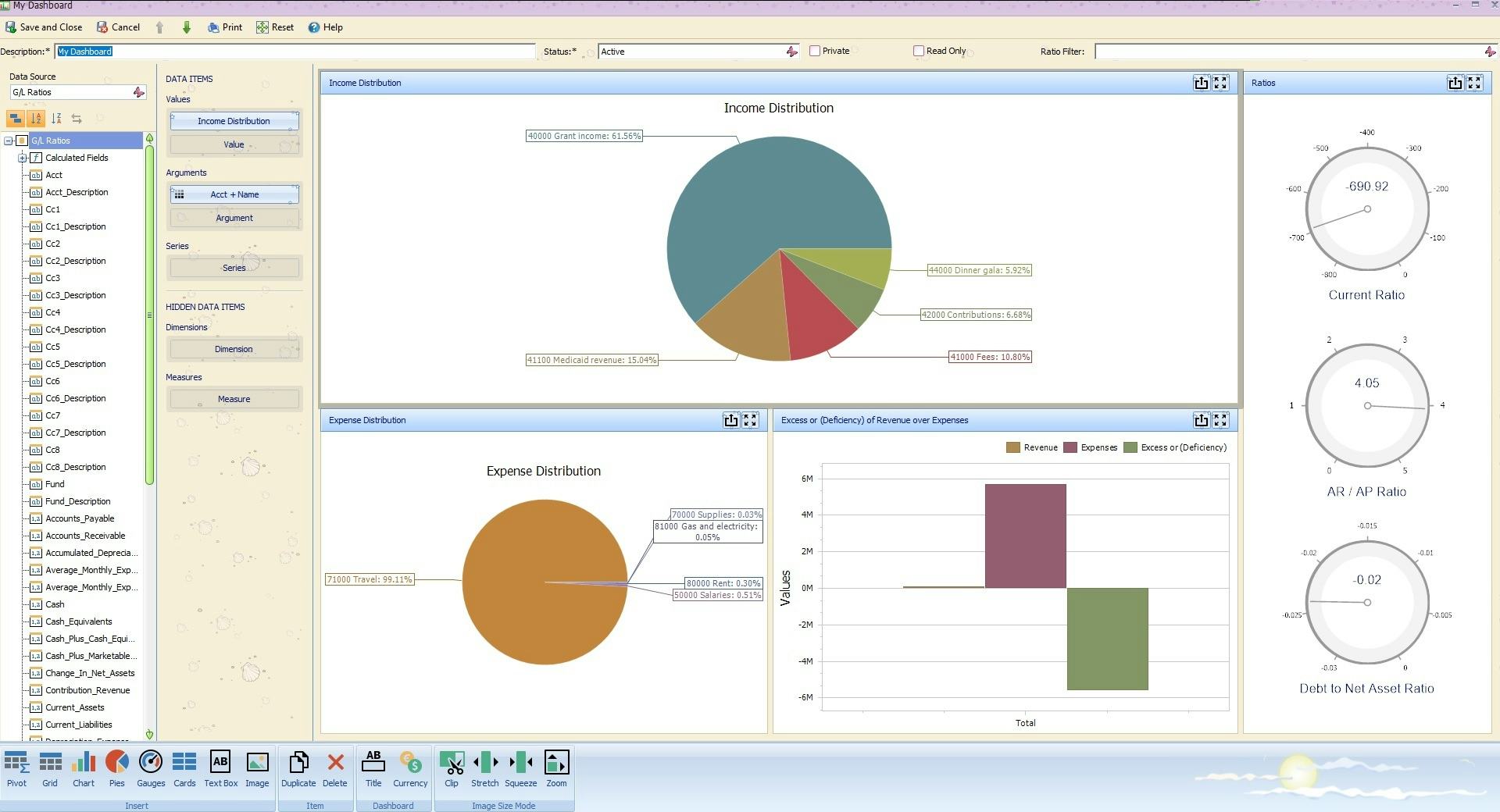
Task: Duplicate the selected dashboard item
Action: (298, 769)
